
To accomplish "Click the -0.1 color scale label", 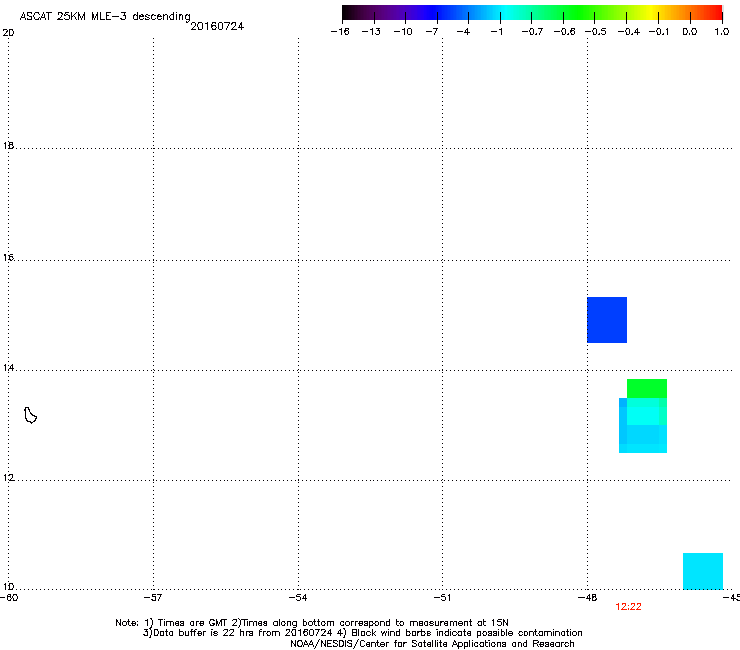I will click(x=659, y=32).
